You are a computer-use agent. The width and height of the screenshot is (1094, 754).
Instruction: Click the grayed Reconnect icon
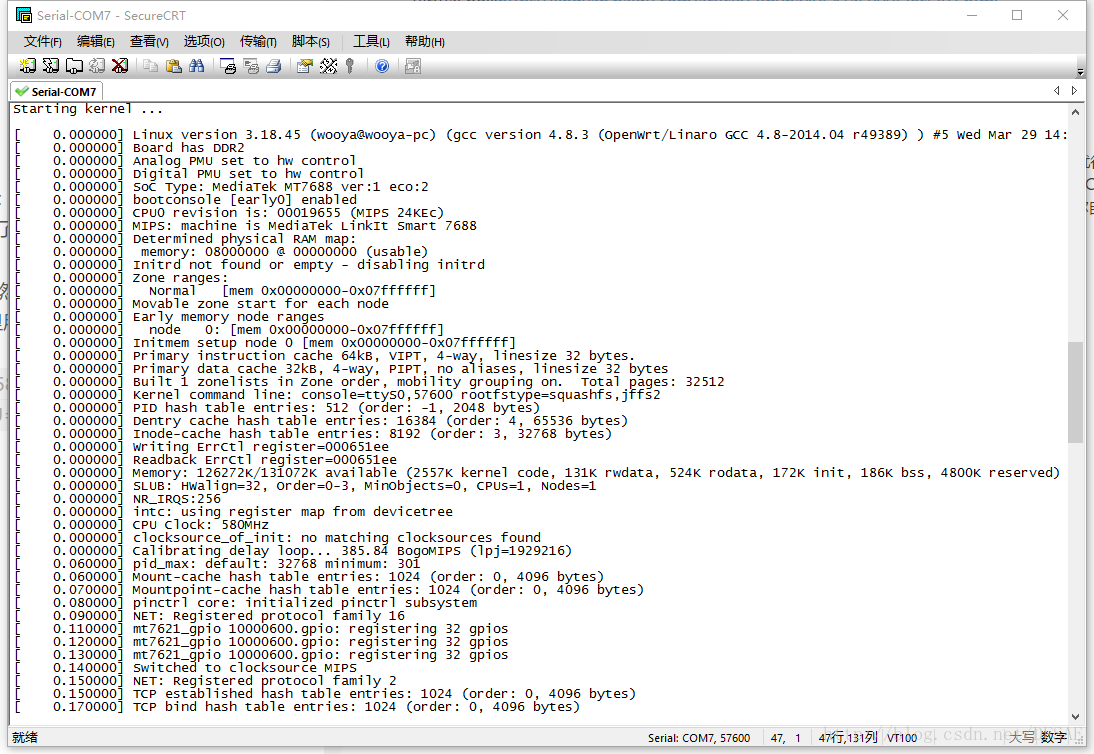[97, 66]
